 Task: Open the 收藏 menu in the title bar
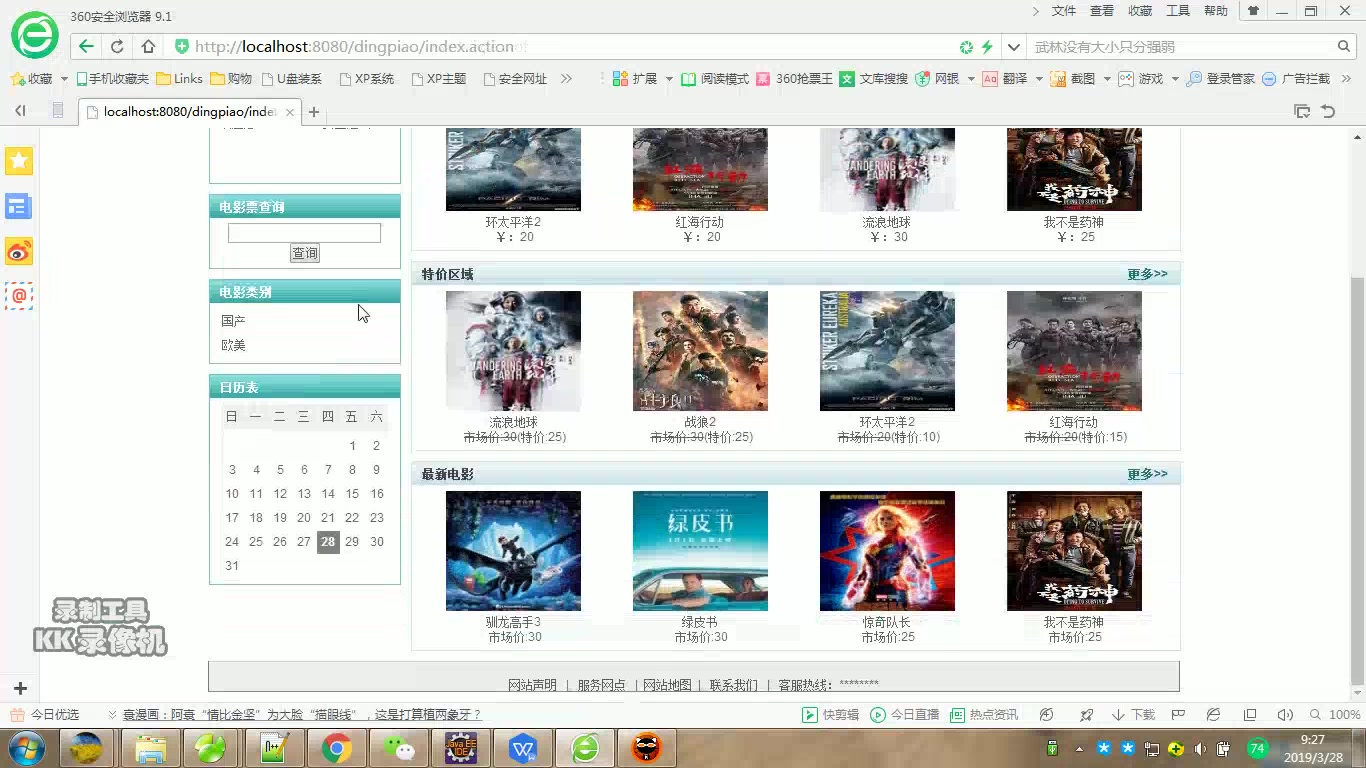coord(1140,11)
